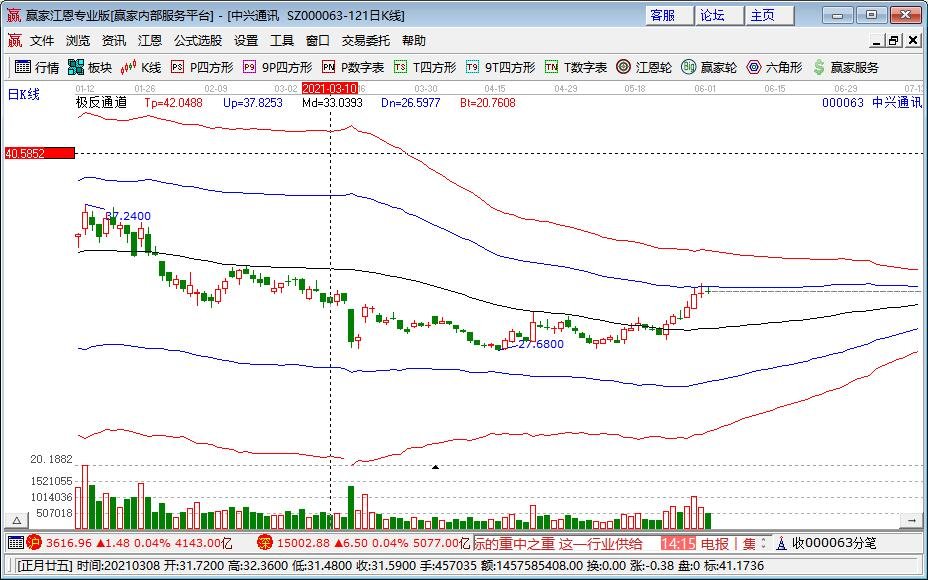The image size is (928, 580).
Task: Open the 行情 market quotes view
Action: point(36,67)
